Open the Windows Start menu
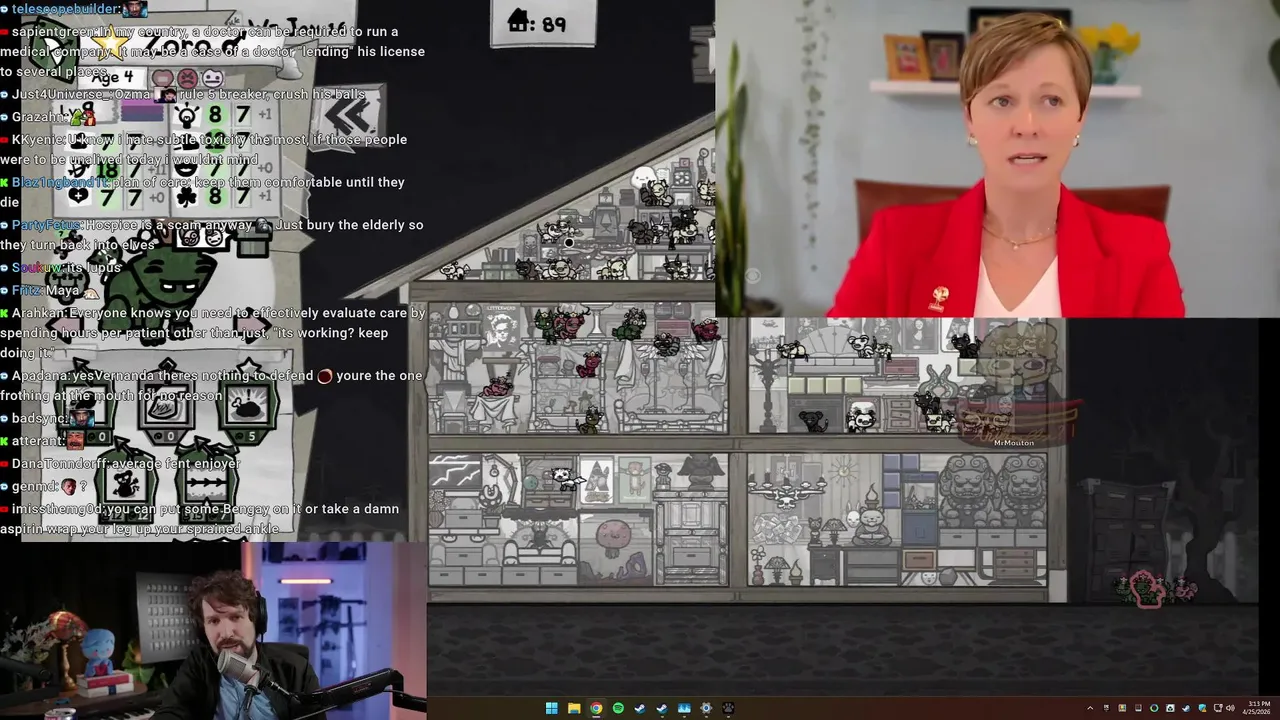Screen dimensions: 1280x720 pyautogui.click(x=551, y=708)
